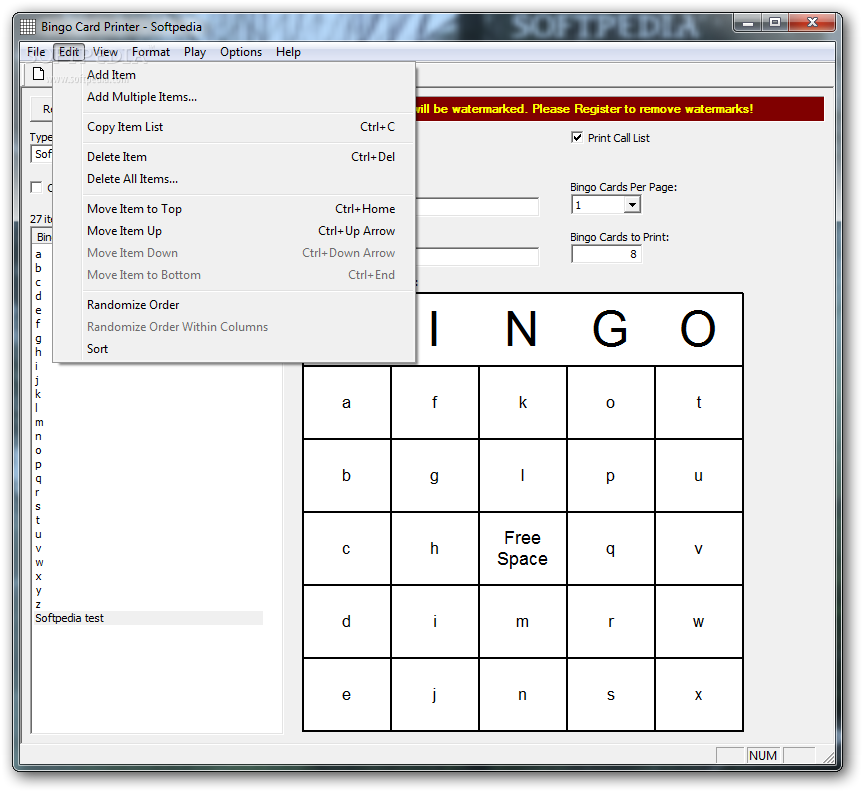Screen dimensions: 863x792
Task: Click the upper text field beside the menu
Action: point(478,206)
